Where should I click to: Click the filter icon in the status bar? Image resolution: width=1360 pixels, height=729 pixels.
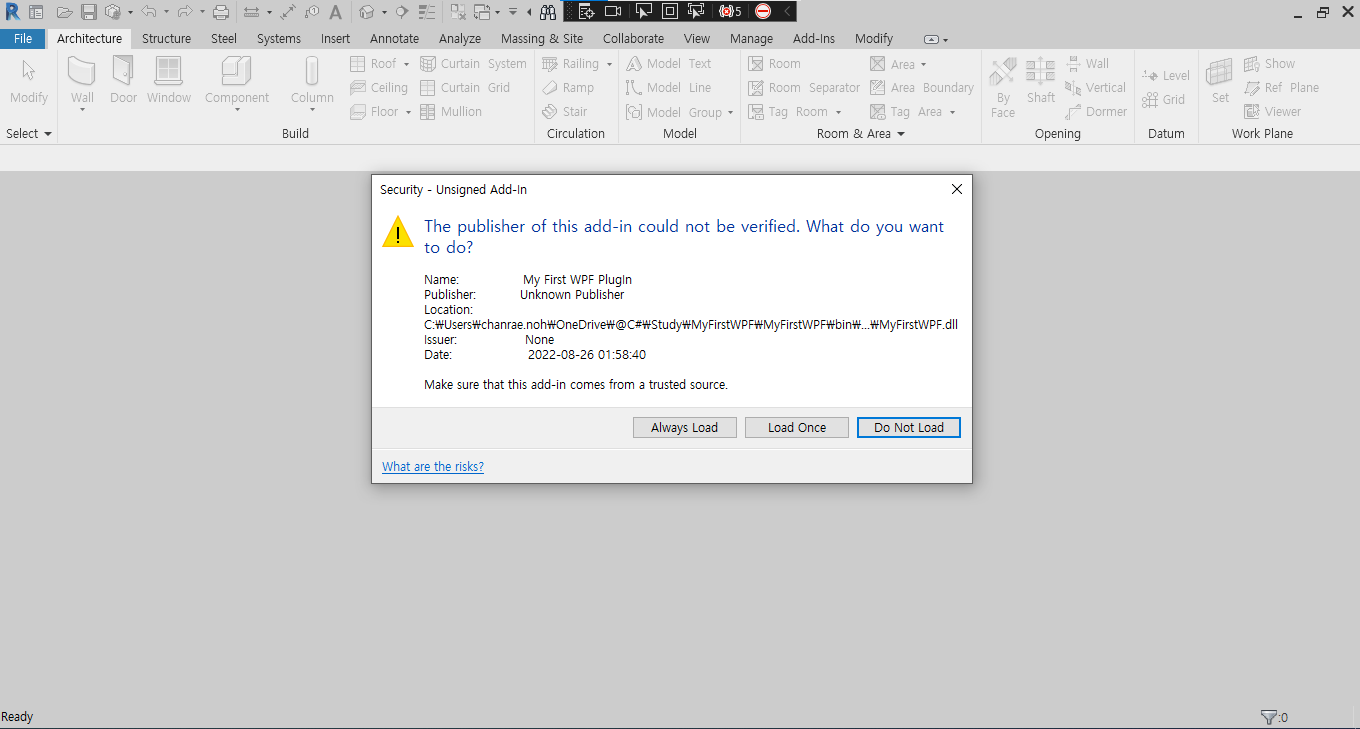click(1269, 717)
